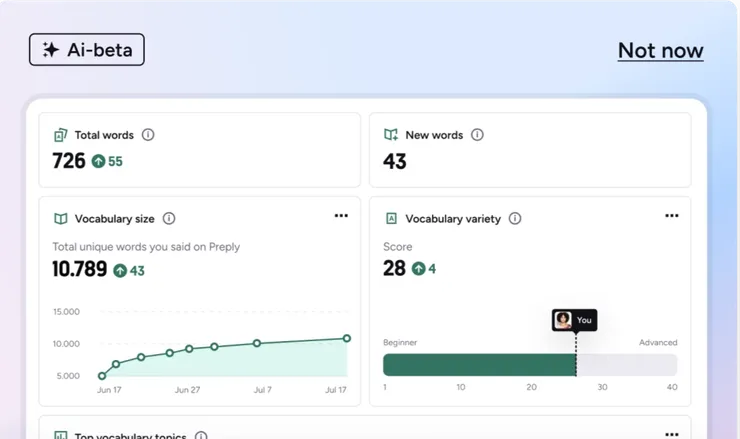Click the Total words card icon
Viewport: 740px width, 439px height.
(x=60, y=135)
